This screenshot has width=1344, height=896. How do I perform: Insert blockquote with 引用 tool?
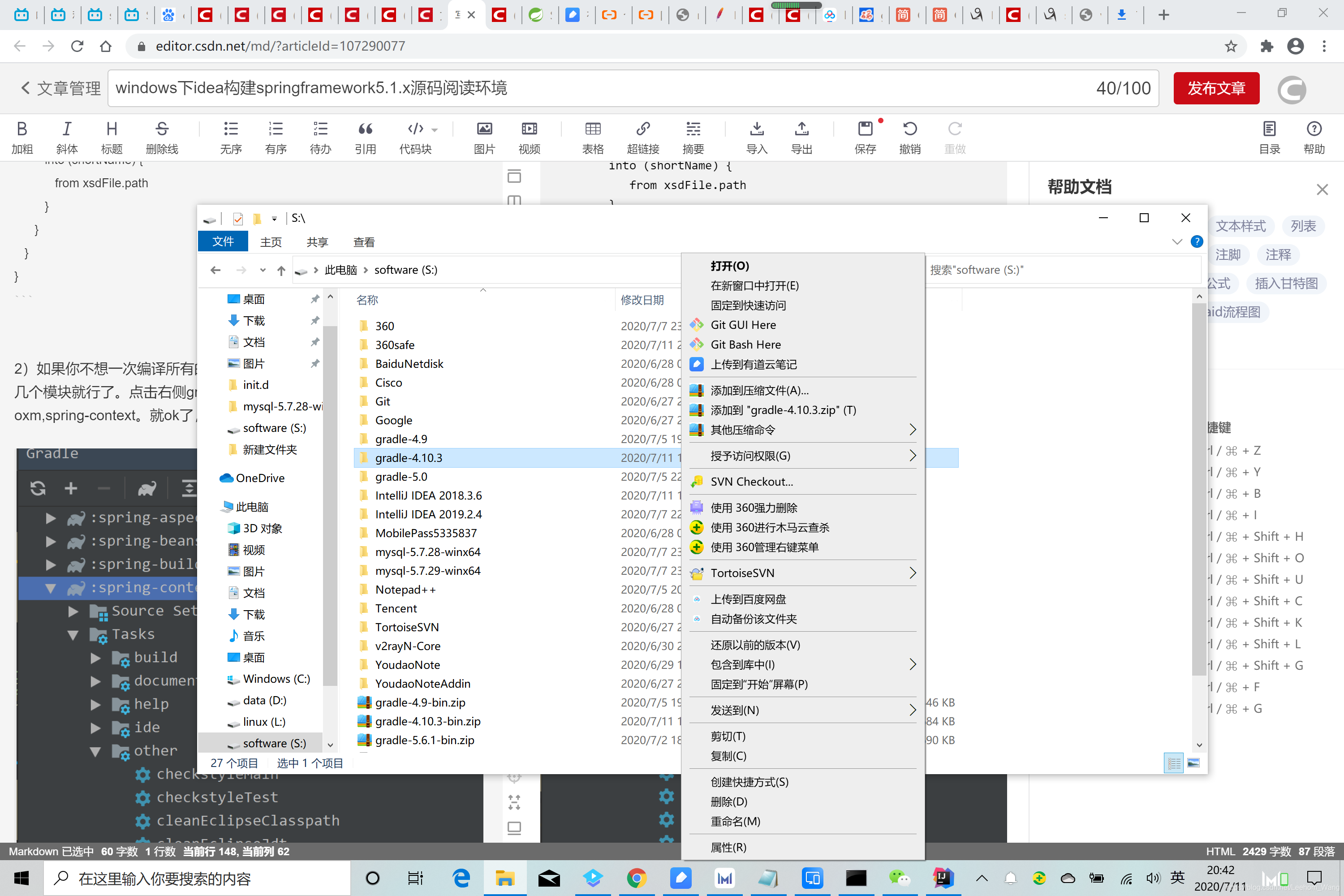(365, 137)
